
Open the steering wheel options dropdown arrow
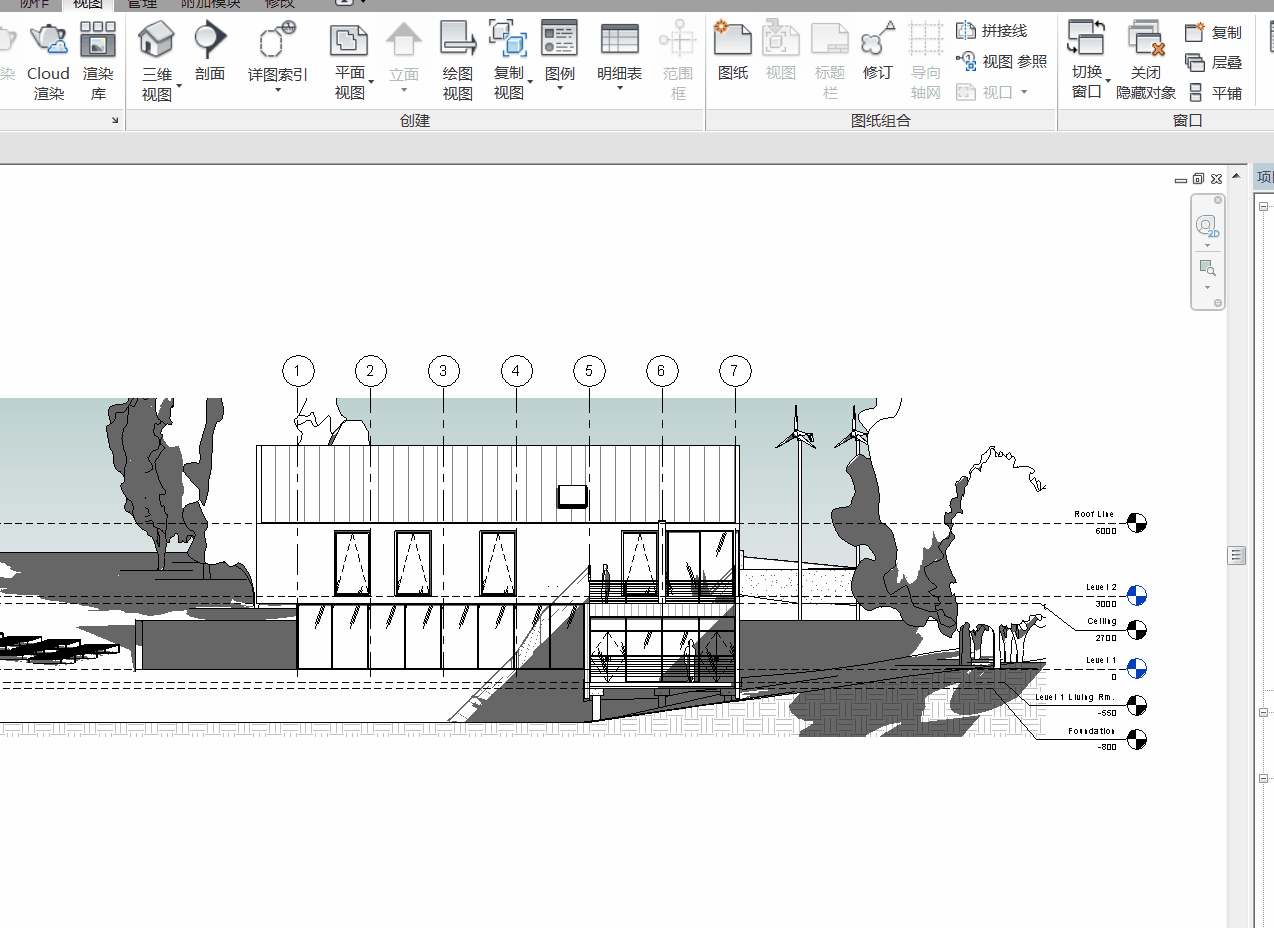click(1207, 245)
